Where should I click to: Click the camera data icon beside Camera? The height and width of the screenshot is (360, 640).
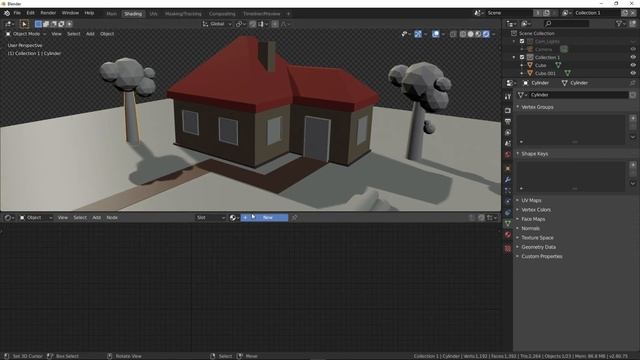pyautogui.click(x=564, y=49)
